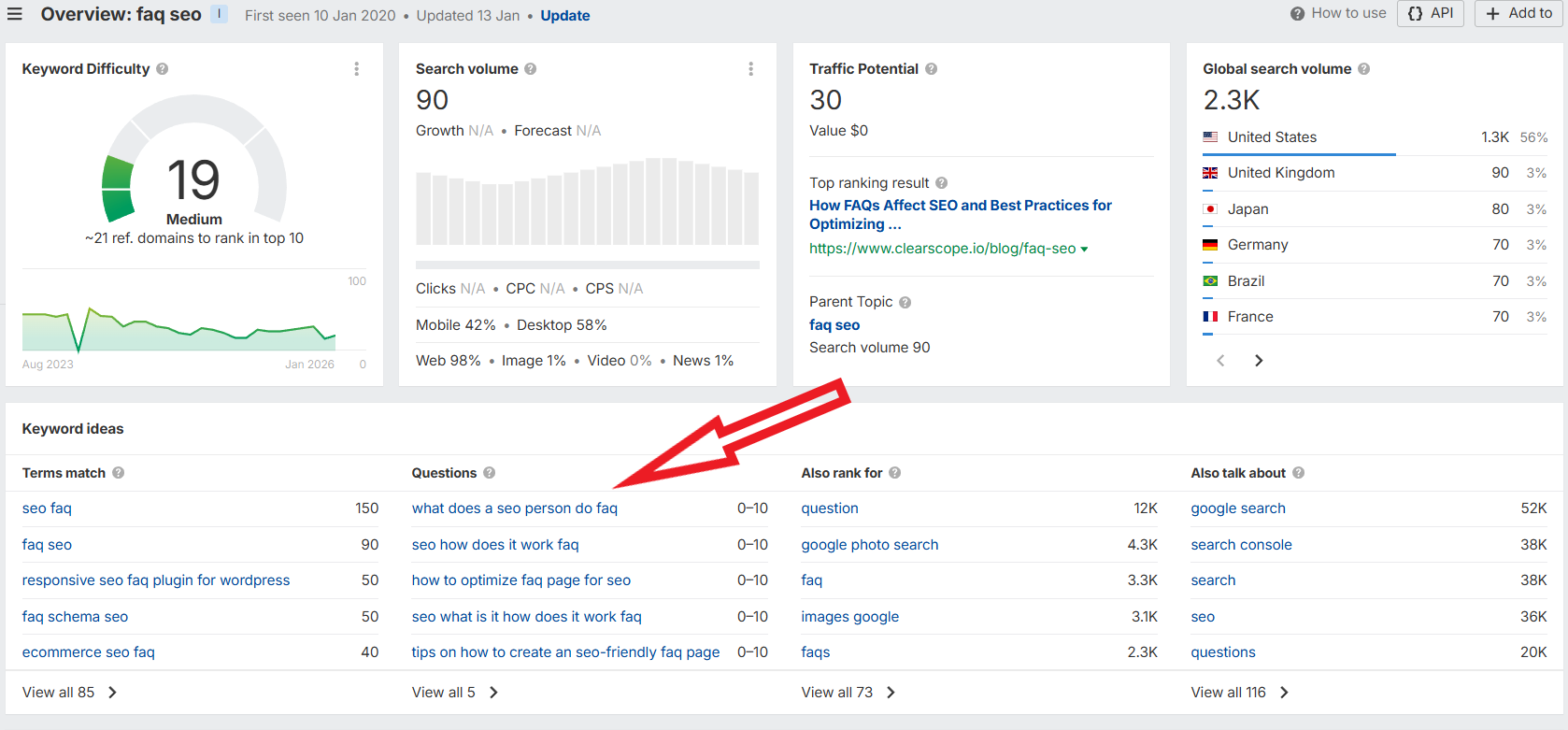Open images google keyword
Screen dimensions: 1568x730
point(850,617)
